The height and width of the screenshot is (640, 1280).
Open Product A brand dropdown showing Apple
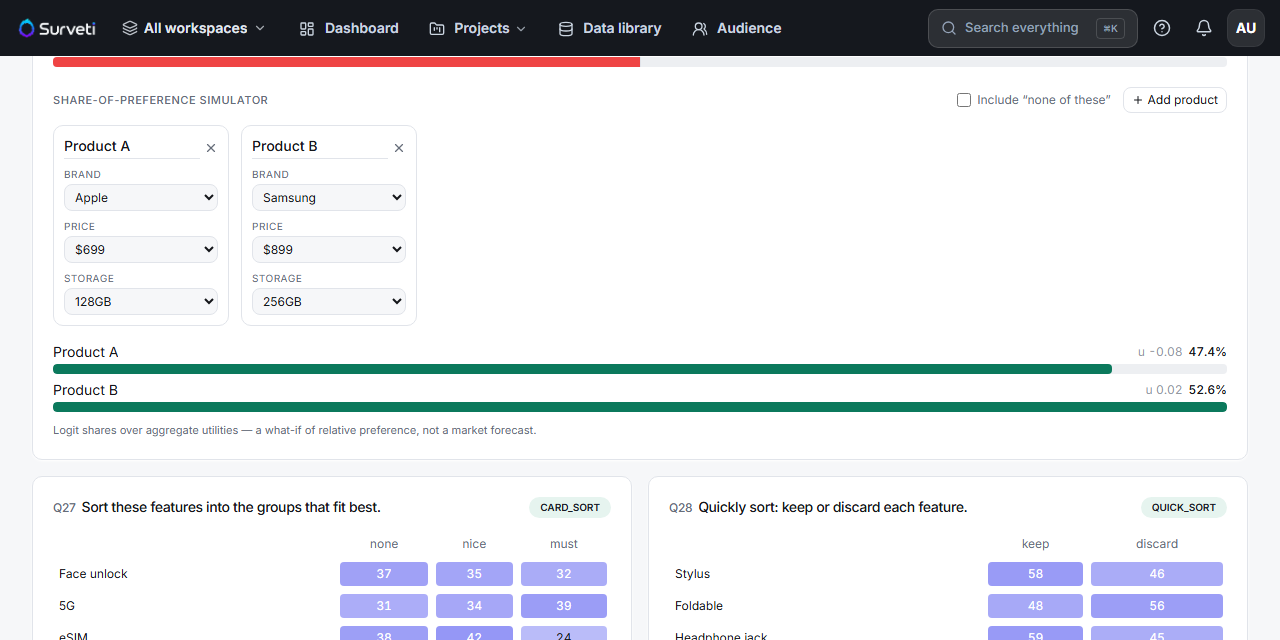tap(141, 198)
